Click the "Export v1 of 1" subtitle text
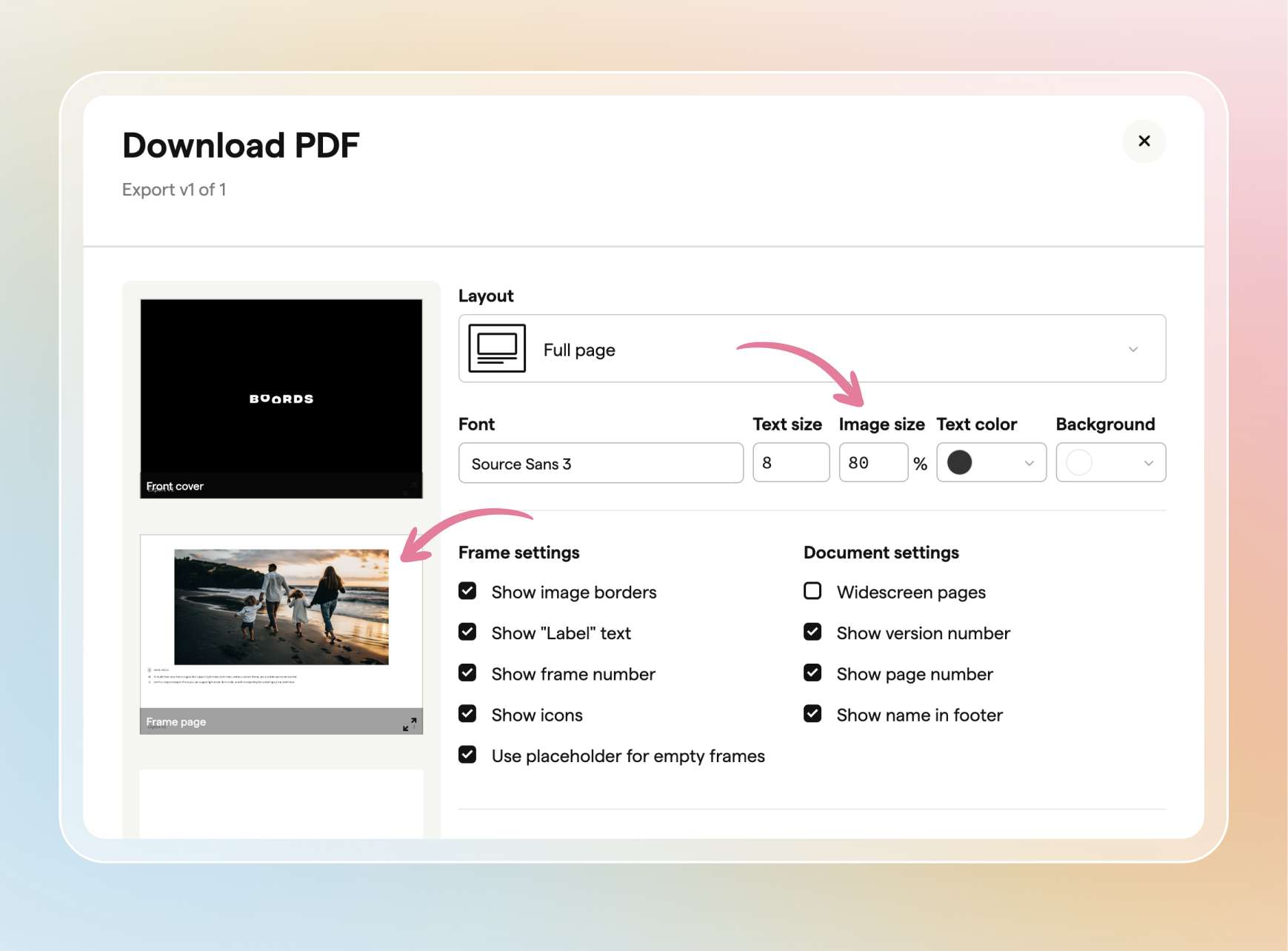Screen dimensions: 1288x951 click(174, 190)
